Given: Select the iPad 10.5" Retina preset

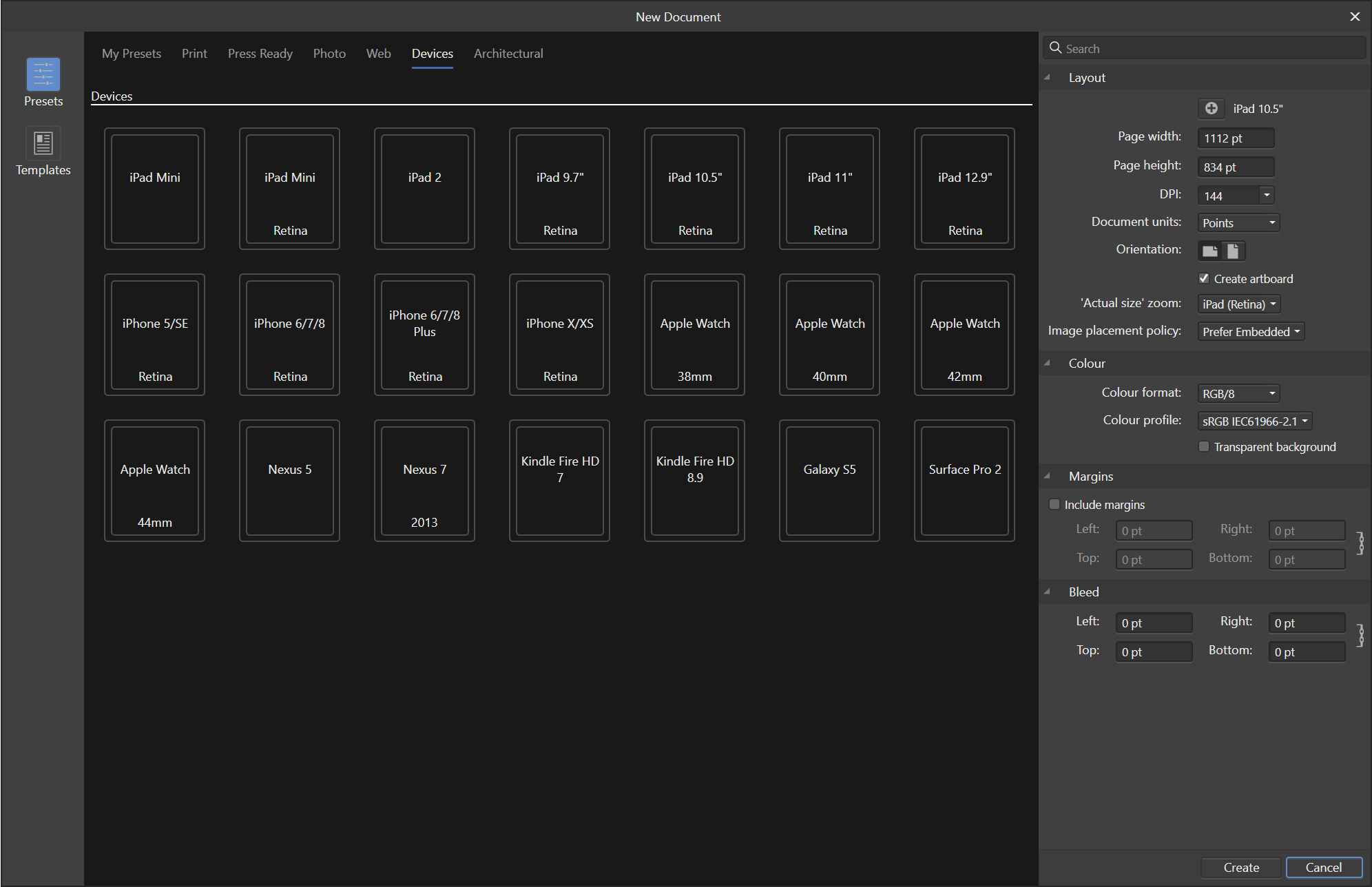Looking at the screenshot, I should pyautogui.click(x=695, y=189).
